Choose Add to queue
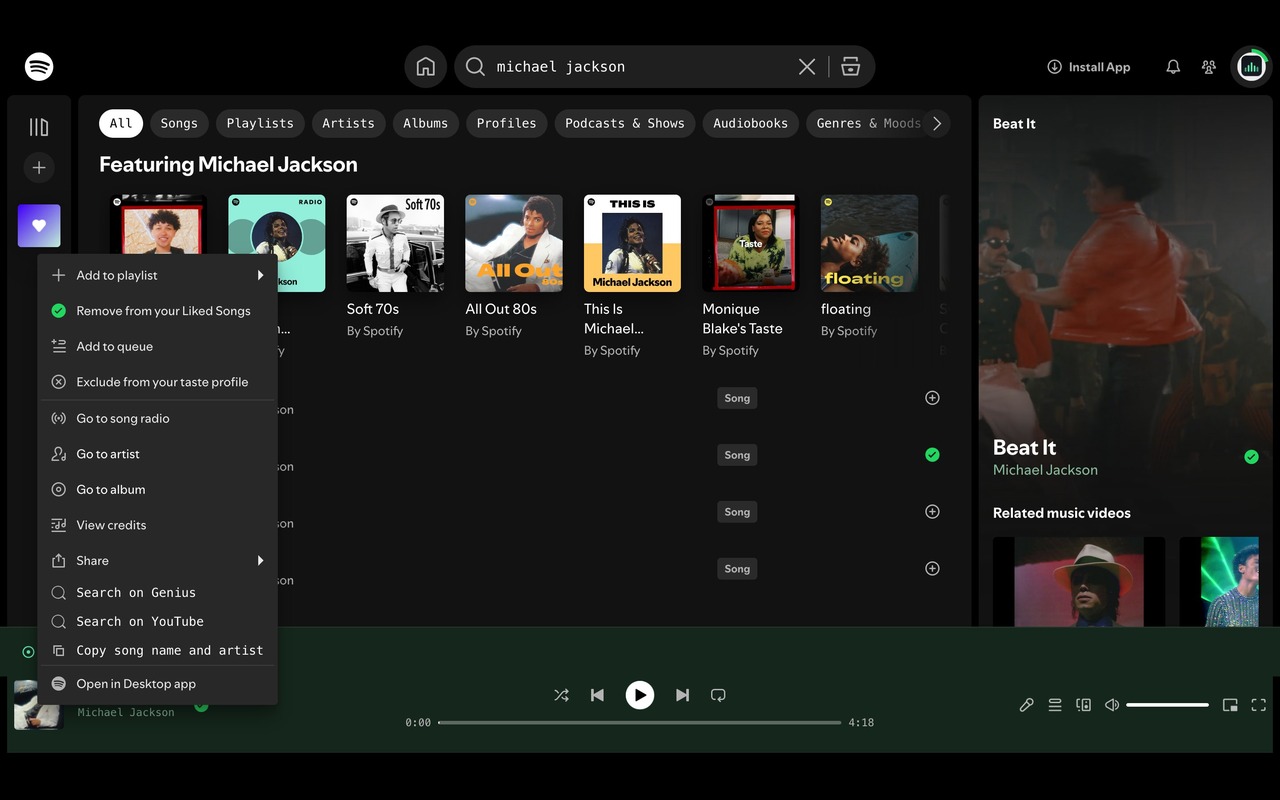Image resolution: width=1280 pixels, height=800 pixels. [157, 346]
